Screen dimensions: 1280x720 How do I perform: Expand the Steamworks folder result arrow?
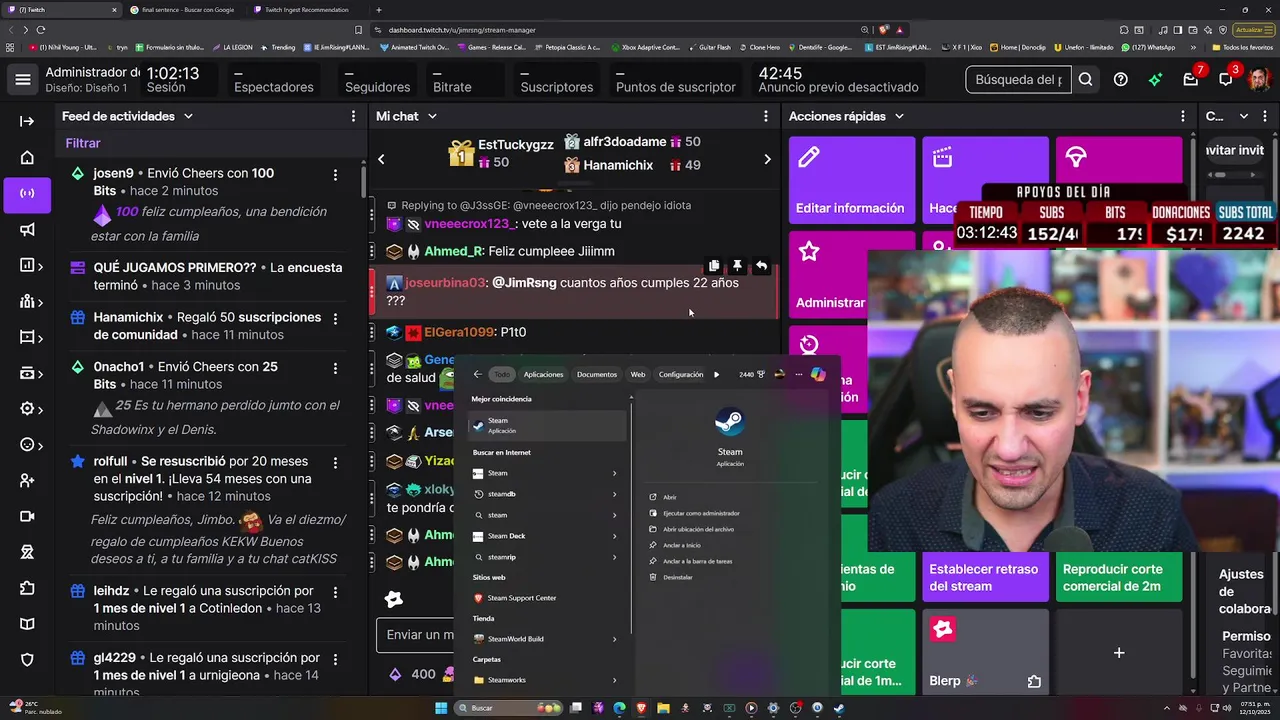coord(614,680)
